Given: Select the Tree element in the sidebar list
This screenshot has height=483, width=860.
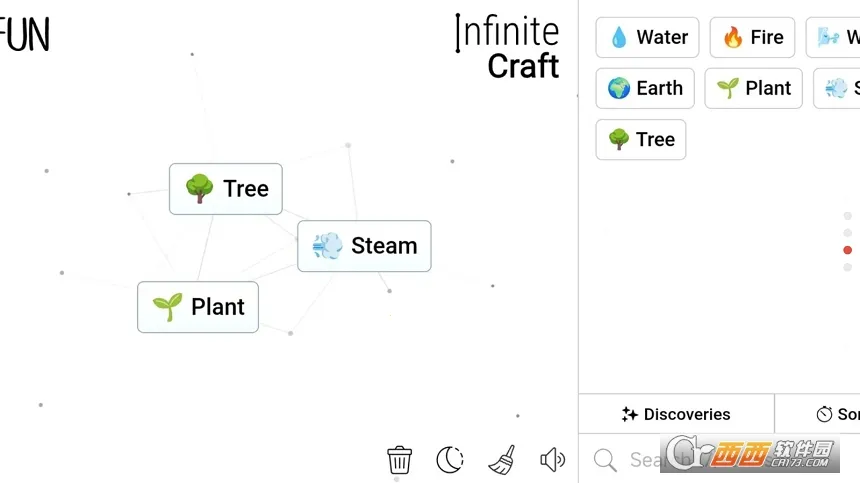Looking at the screenshot, I should [x=640, y=139].
